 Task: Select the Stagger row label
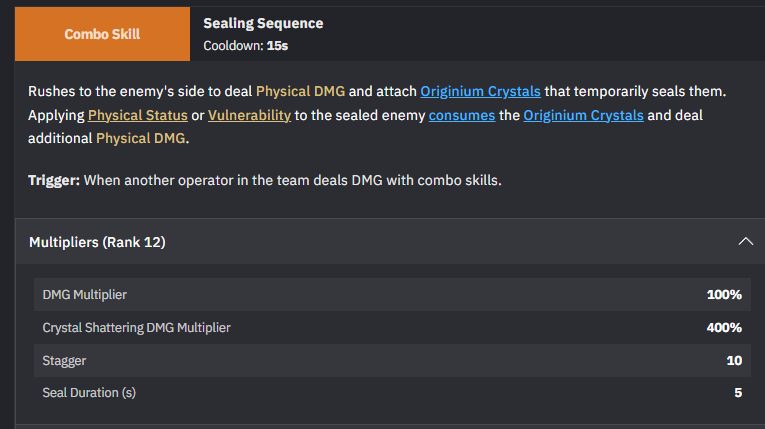[x=64, y=360]
